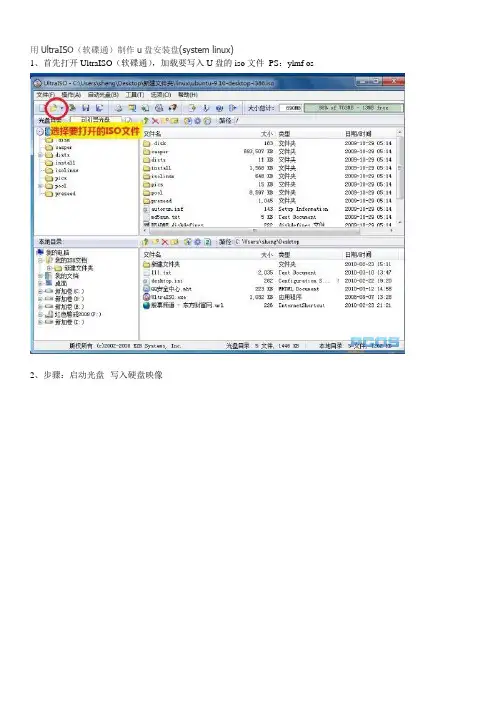Click the Extract toolbar icon
This screenshot has width=496, height=702.
pos(205,108)
